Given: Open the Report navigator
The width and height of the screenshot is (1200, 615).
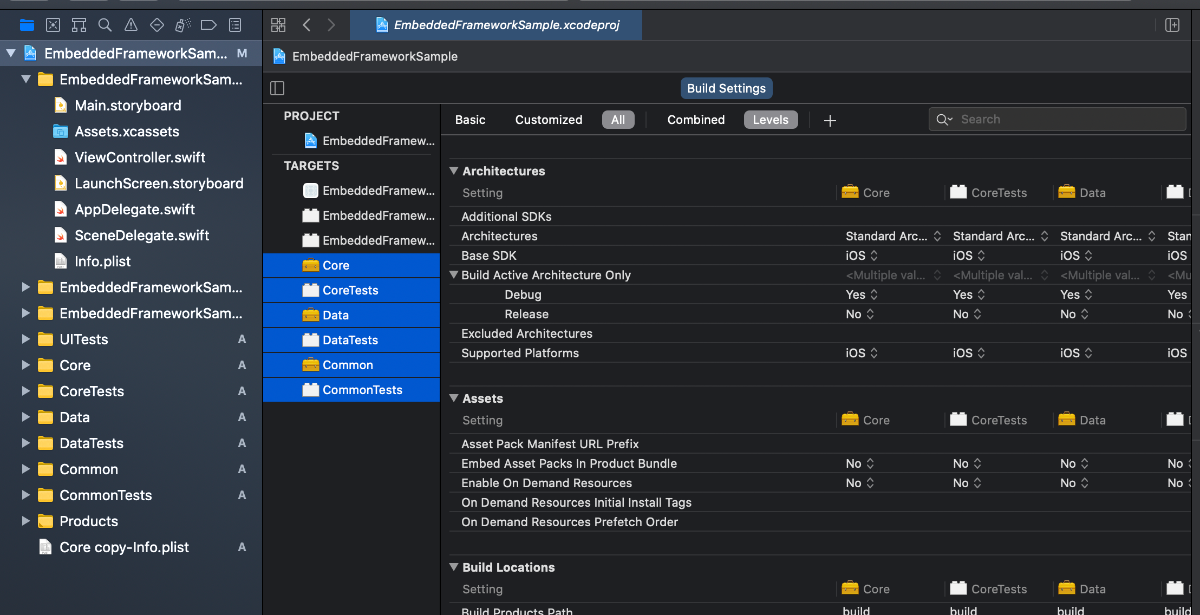Looking at the screenshot, I should coord(235,25).
